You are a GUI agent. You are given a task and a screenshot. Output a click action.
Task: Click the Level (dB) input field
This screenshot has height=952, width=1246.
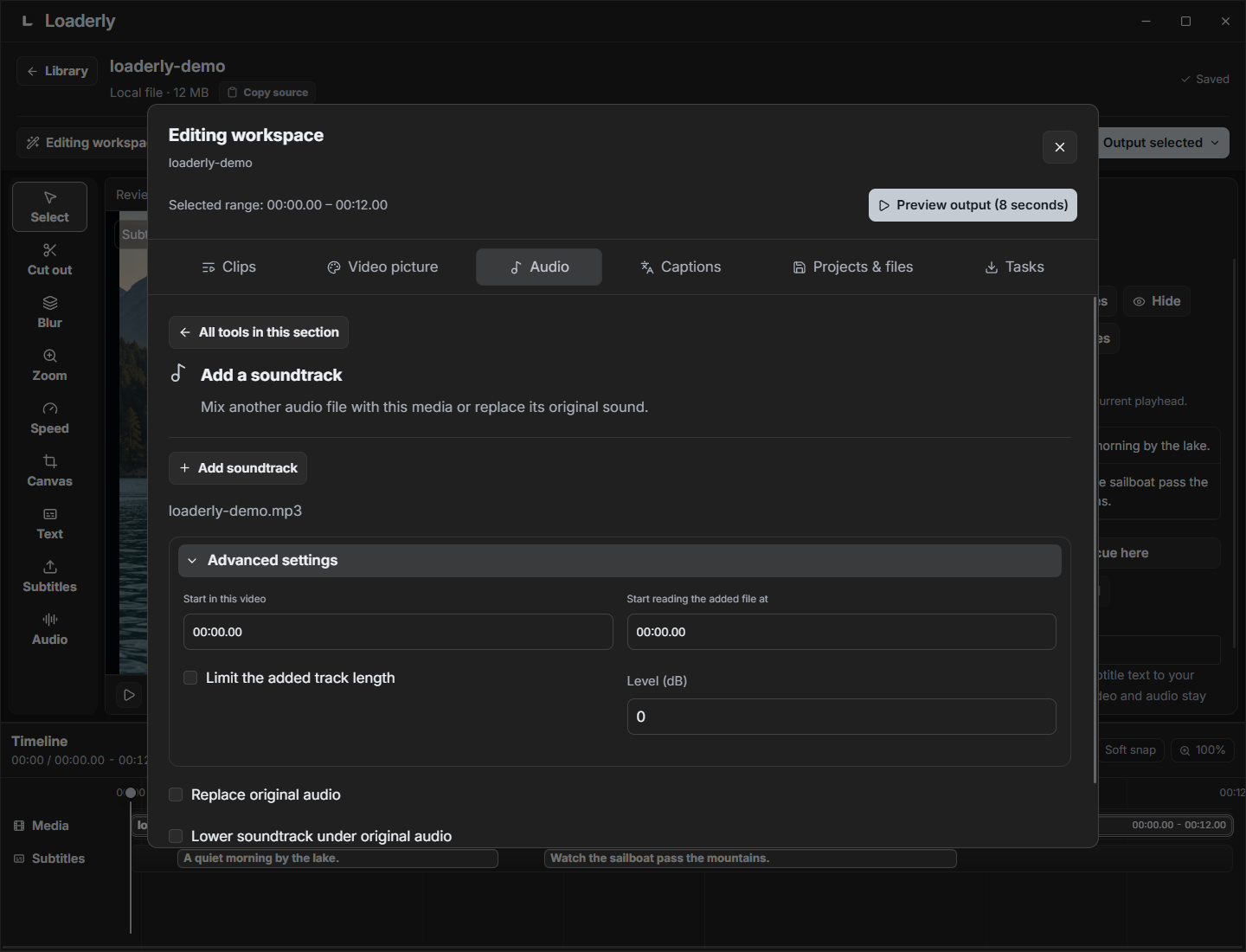pos(841,717)
